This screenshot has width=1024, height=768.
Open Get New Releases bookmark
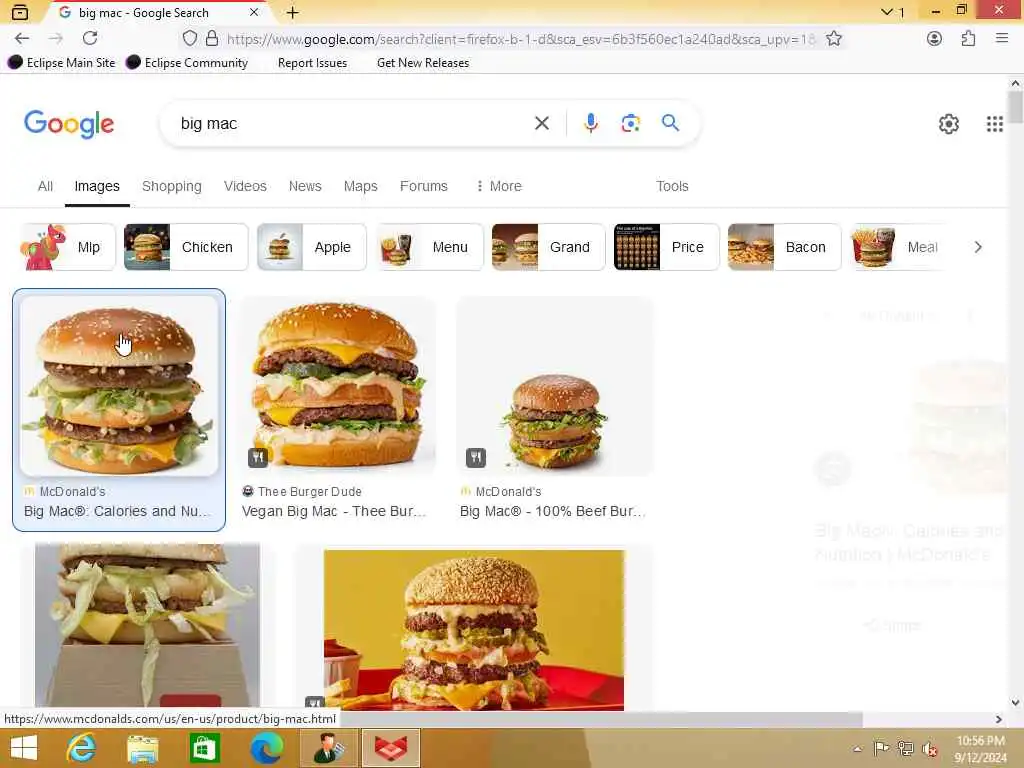pos(423,63)
